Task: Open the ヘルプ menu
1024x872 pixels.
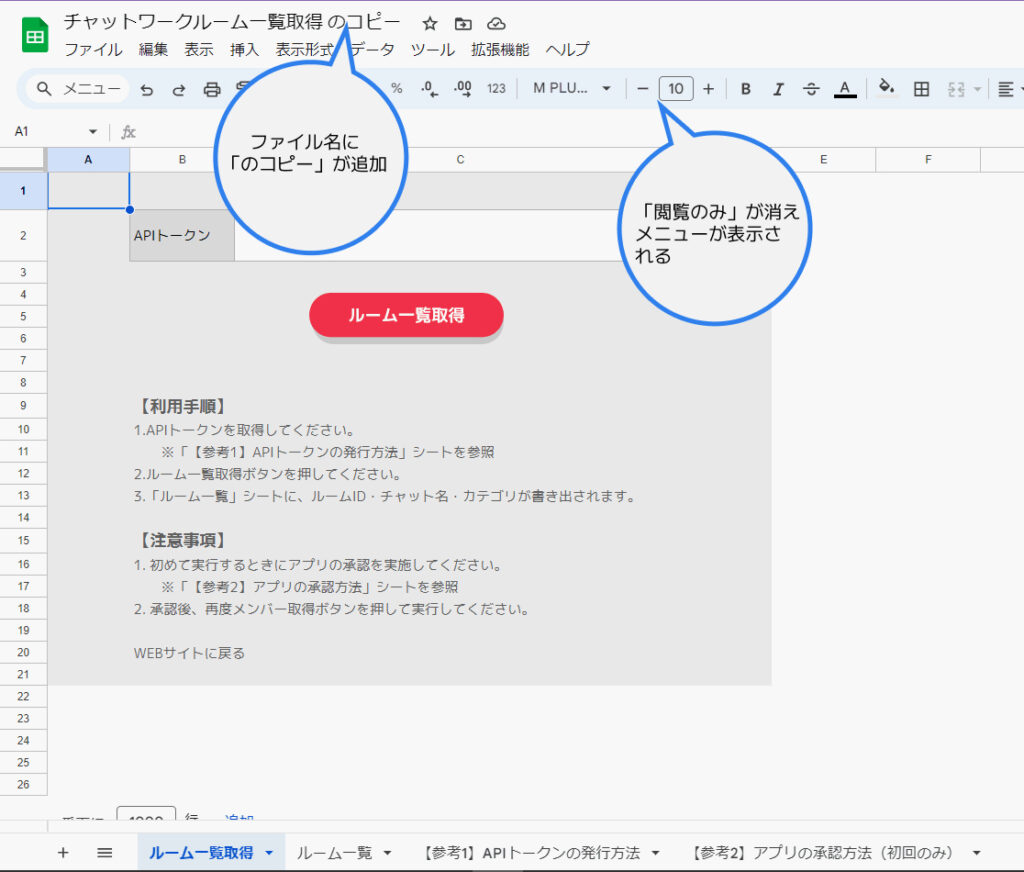Action: point(567,50)
